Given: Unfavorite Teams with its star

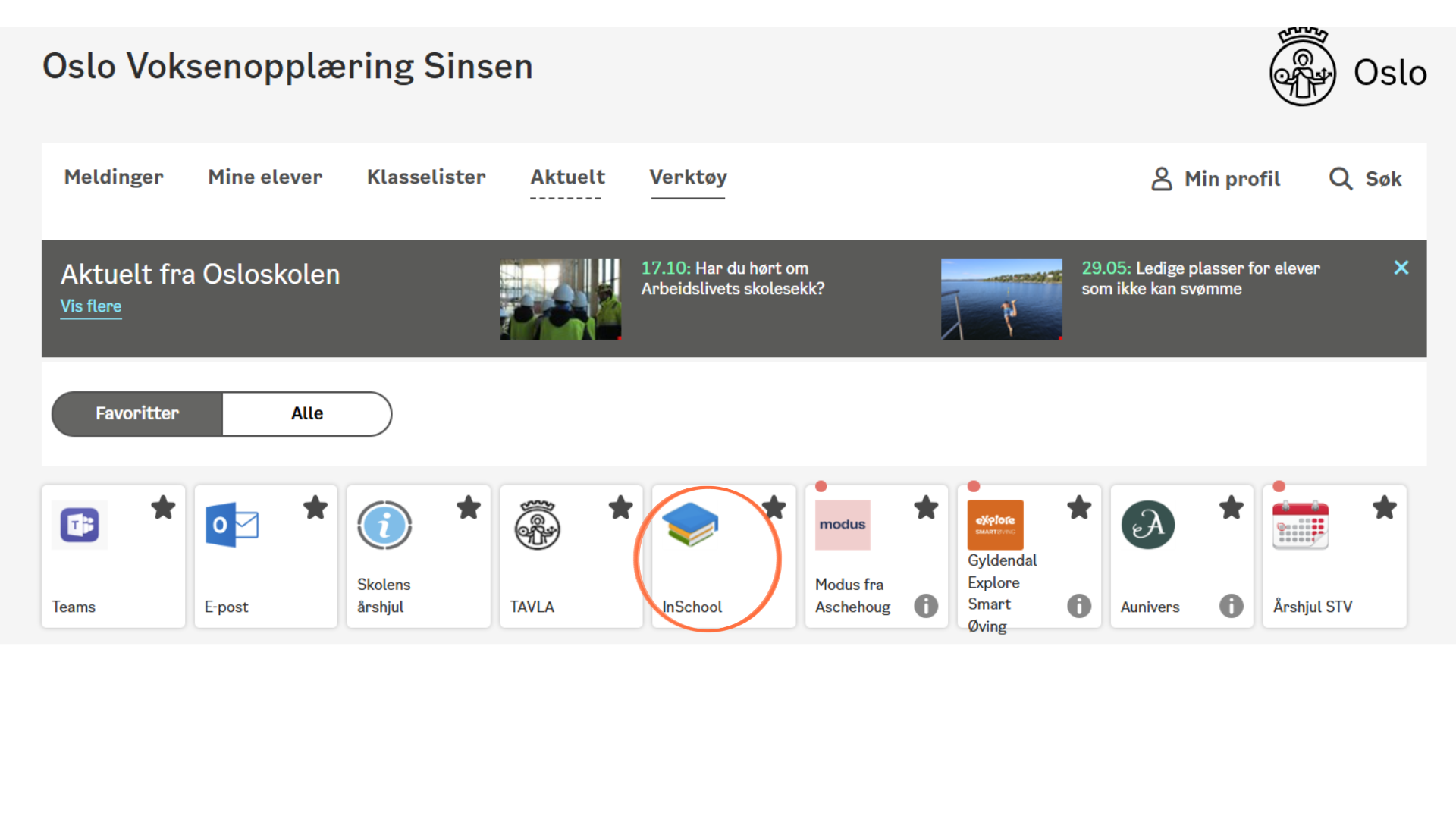Looking at the screenshot, I should point(163,507).
